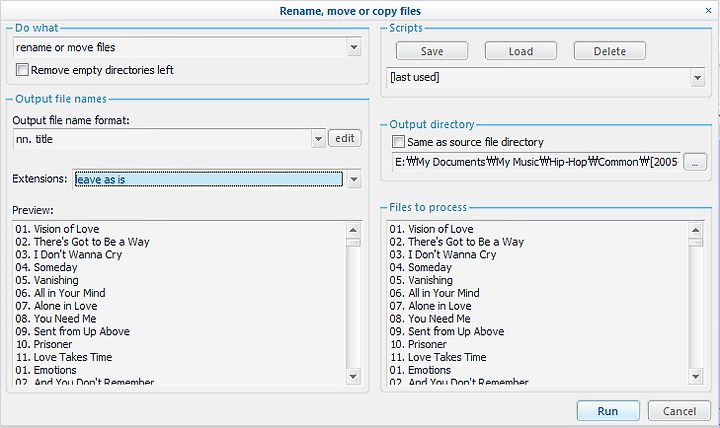The image size is (720, 428).
Task: Run the rename operation
Action: pos(608,411)
